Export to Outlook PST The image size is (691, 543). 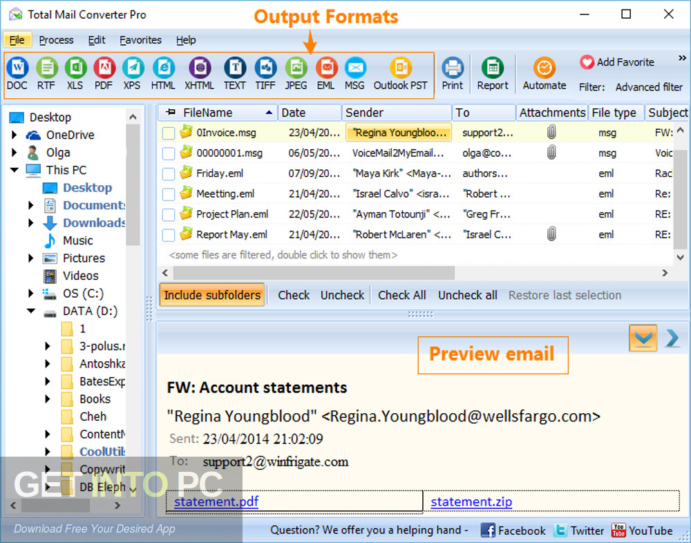401,74
